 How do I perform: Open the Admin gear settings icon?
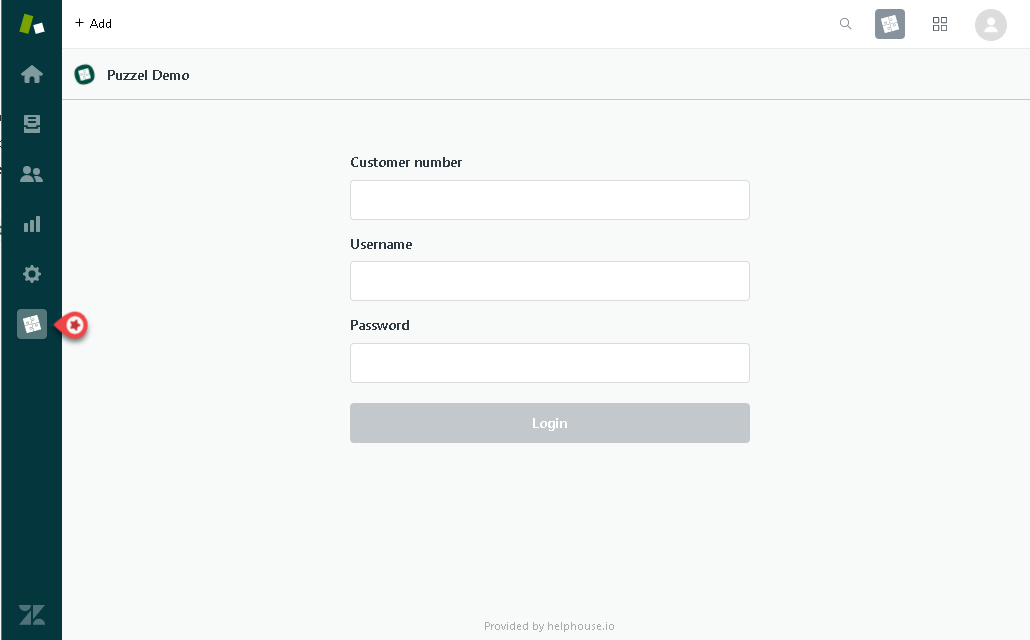32,274
